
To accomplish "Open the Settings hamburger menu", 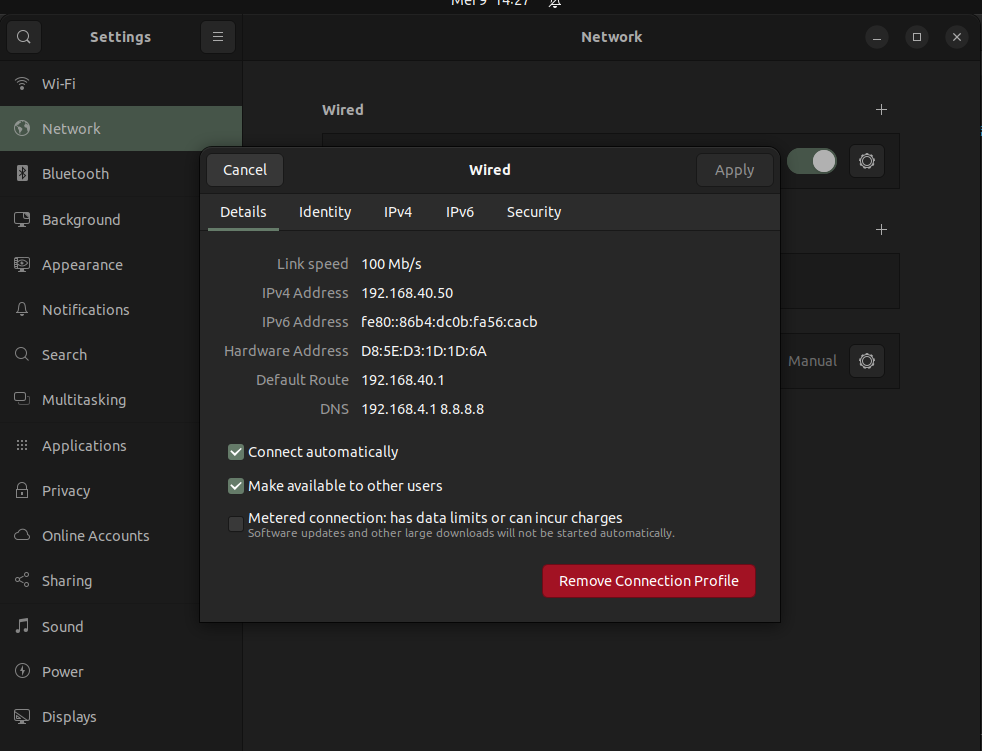I will (217, 37).
